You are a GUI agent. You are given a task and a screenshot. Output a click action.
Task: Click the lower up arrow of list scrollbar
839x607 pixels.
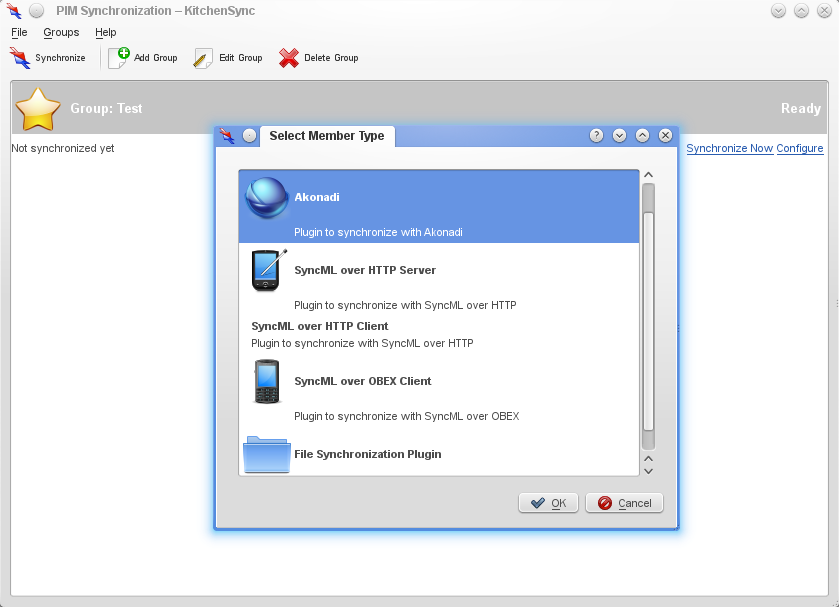[x=649, y=459]
